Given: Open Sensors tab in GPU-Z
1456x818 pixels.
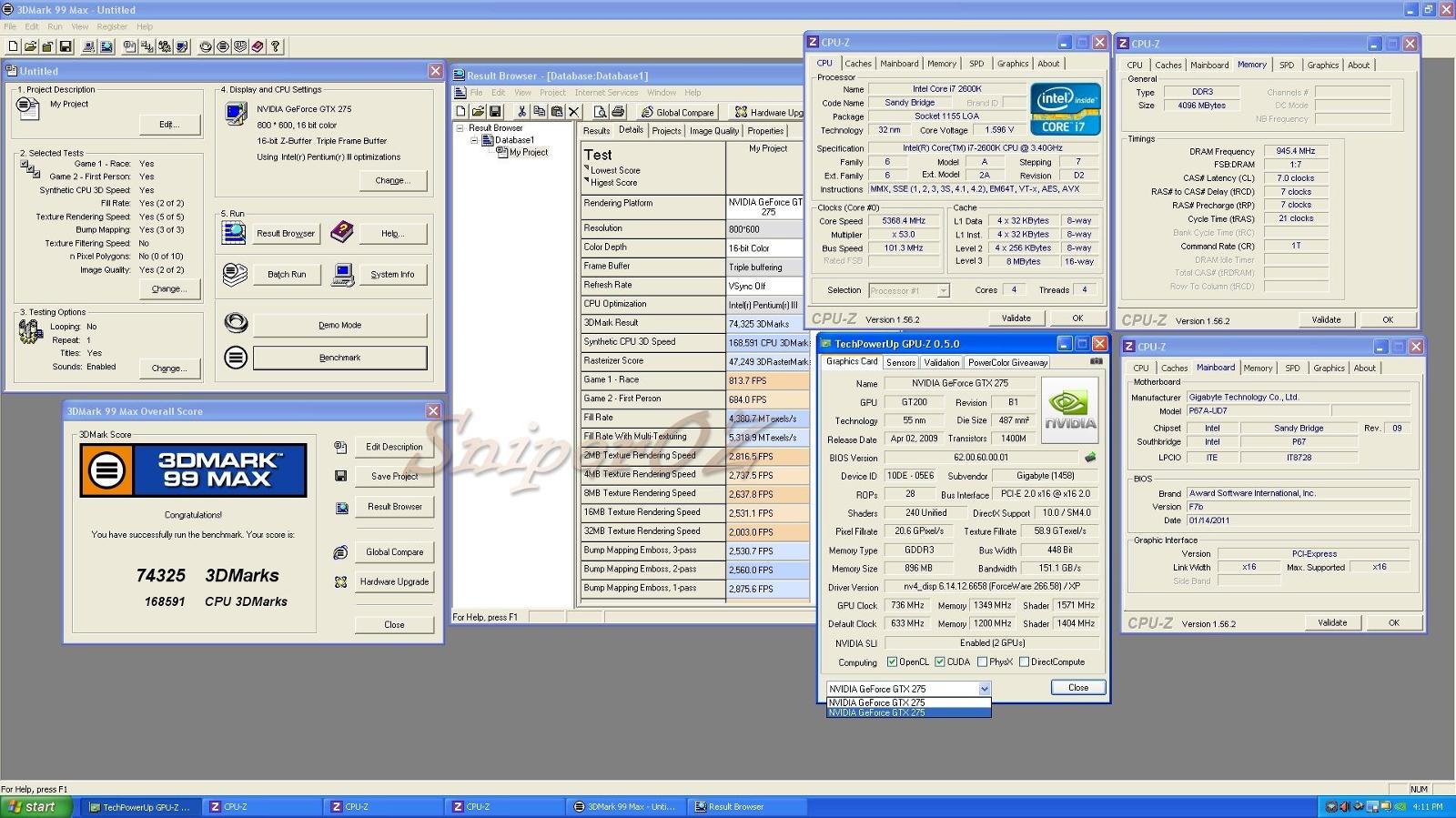Looking at the screenshot, I should (901, 362).
